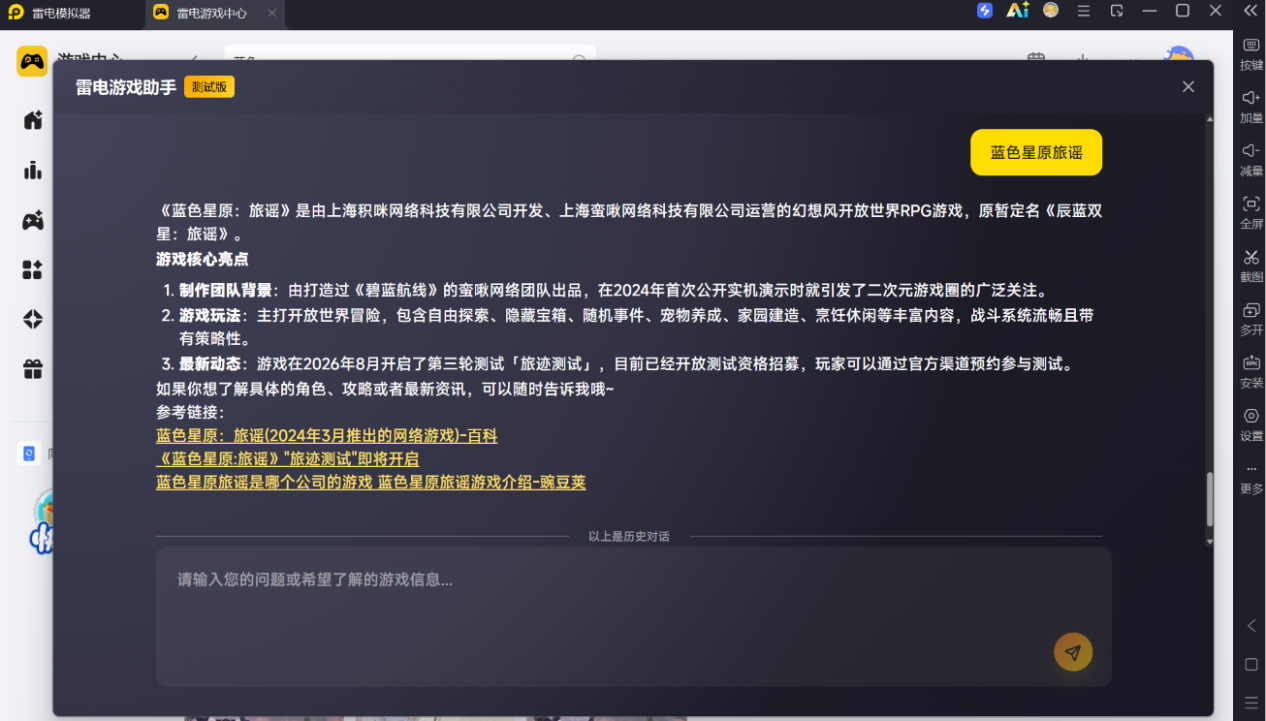Click the four-point star icon in sidebar
The width and height of the screenshot is (1266, 721).
tap(33, 319)
